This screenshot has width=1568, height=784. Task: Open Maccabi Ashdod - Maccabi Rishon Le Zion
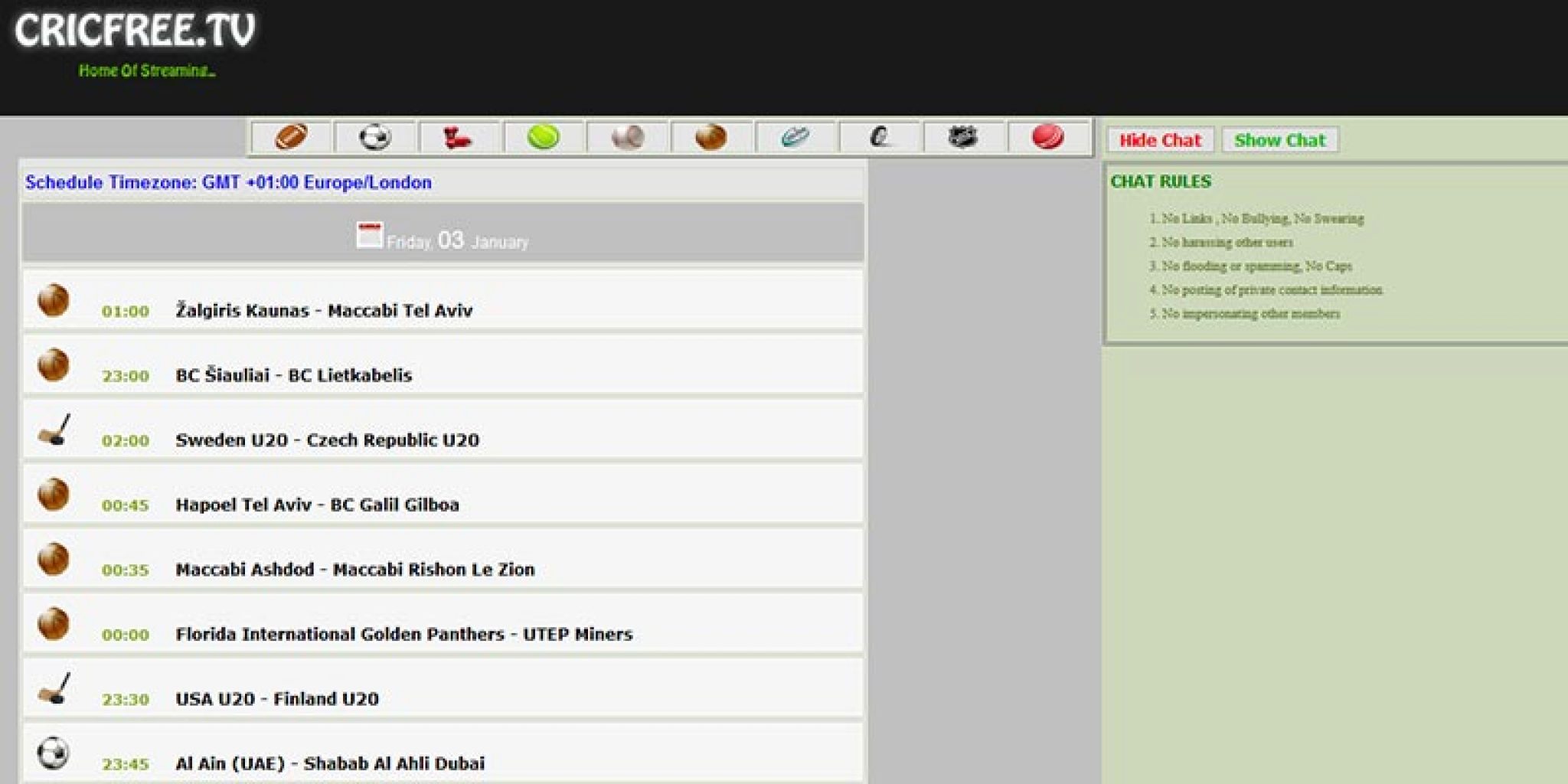[355, 570]
